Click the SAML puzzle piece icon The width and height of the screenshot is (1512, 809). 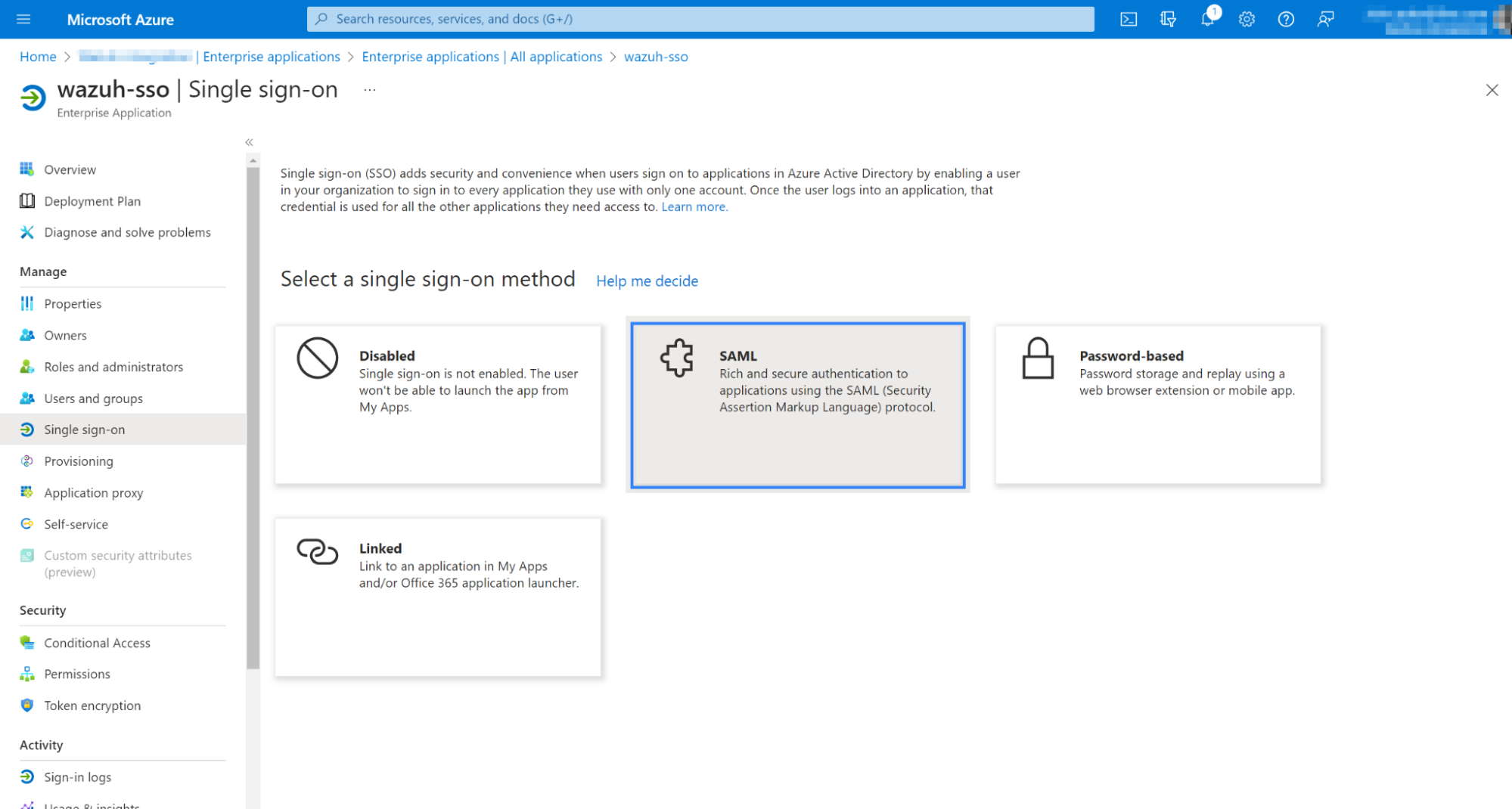[676, 358]
